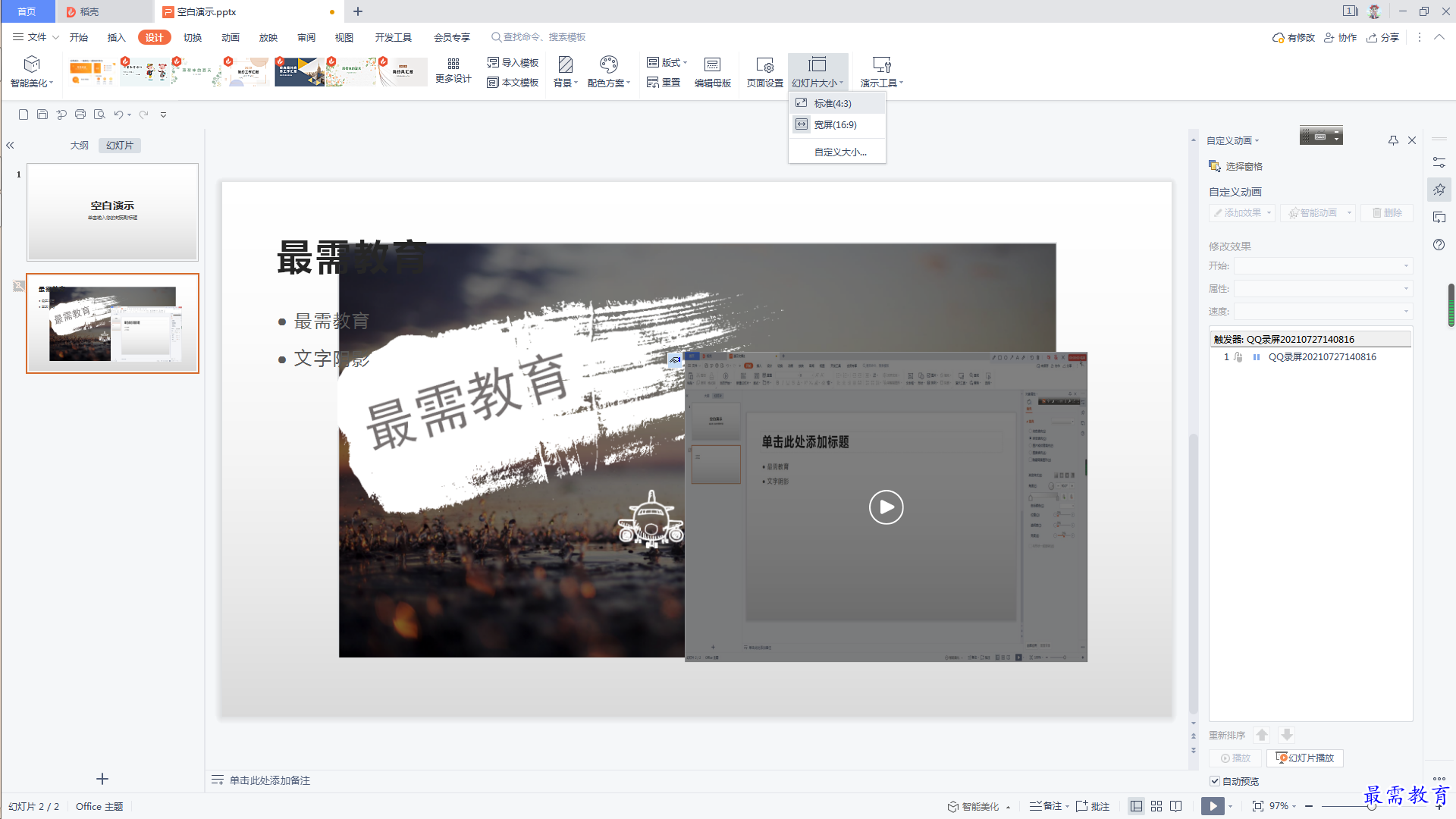This screenshot has width=1456, height=819.
Task: Start slideshow from status bar play button
Action: [1213, 806]
